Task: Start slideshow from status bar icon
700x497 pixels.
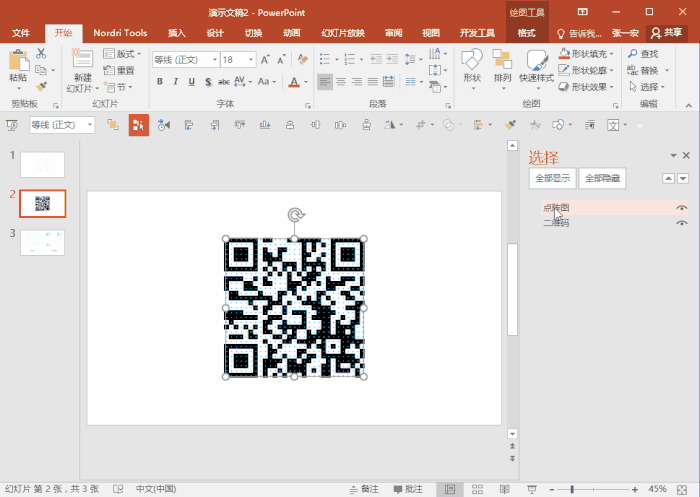Action: [532, 489]
